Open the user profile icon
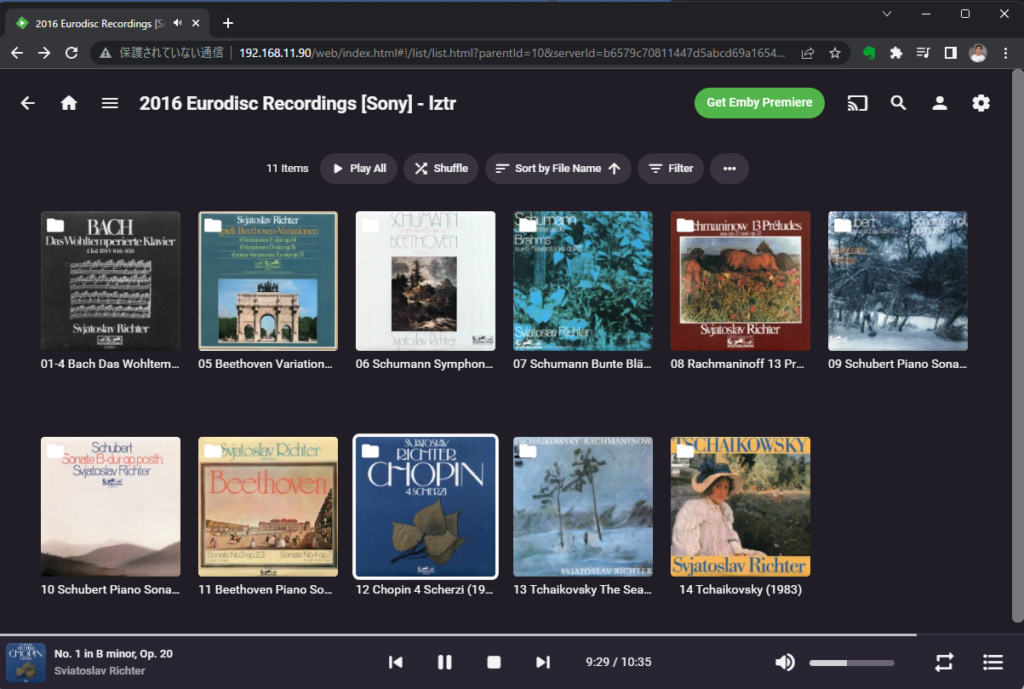 point(939,103)
